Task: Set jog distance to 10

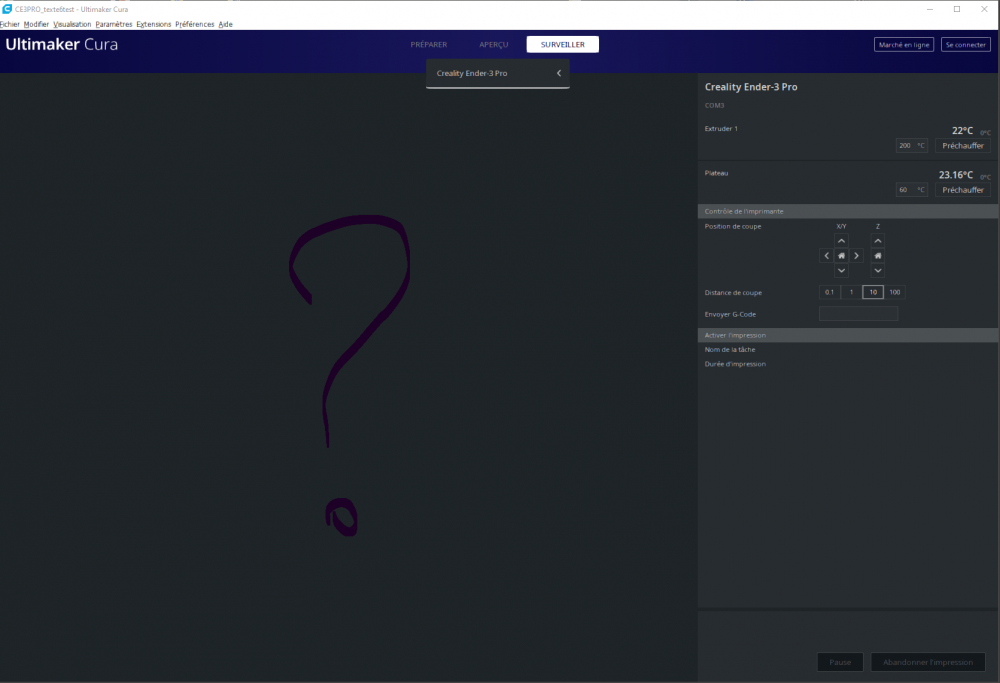Action: [872, 292]
